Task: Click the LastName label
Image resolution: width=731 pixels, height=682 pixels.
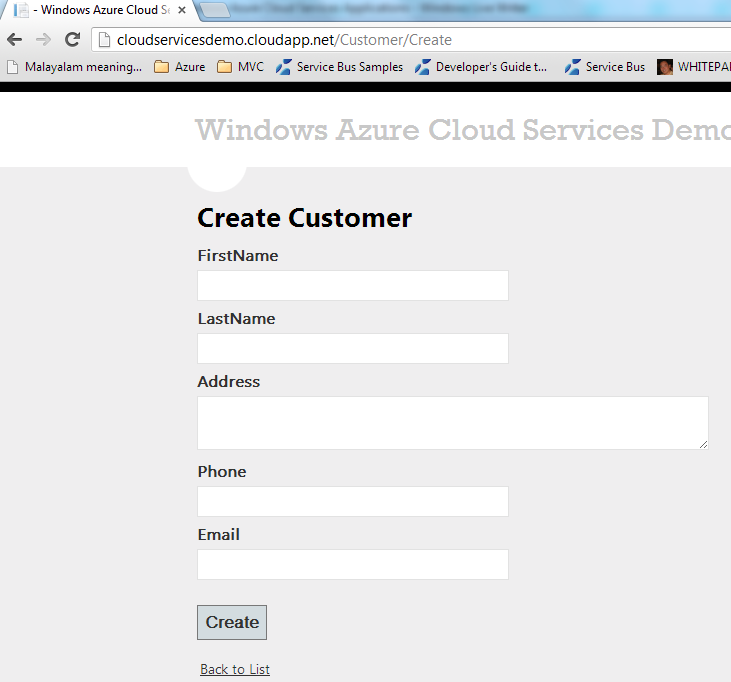Action: pyautogui.click(x=236, y=318)
